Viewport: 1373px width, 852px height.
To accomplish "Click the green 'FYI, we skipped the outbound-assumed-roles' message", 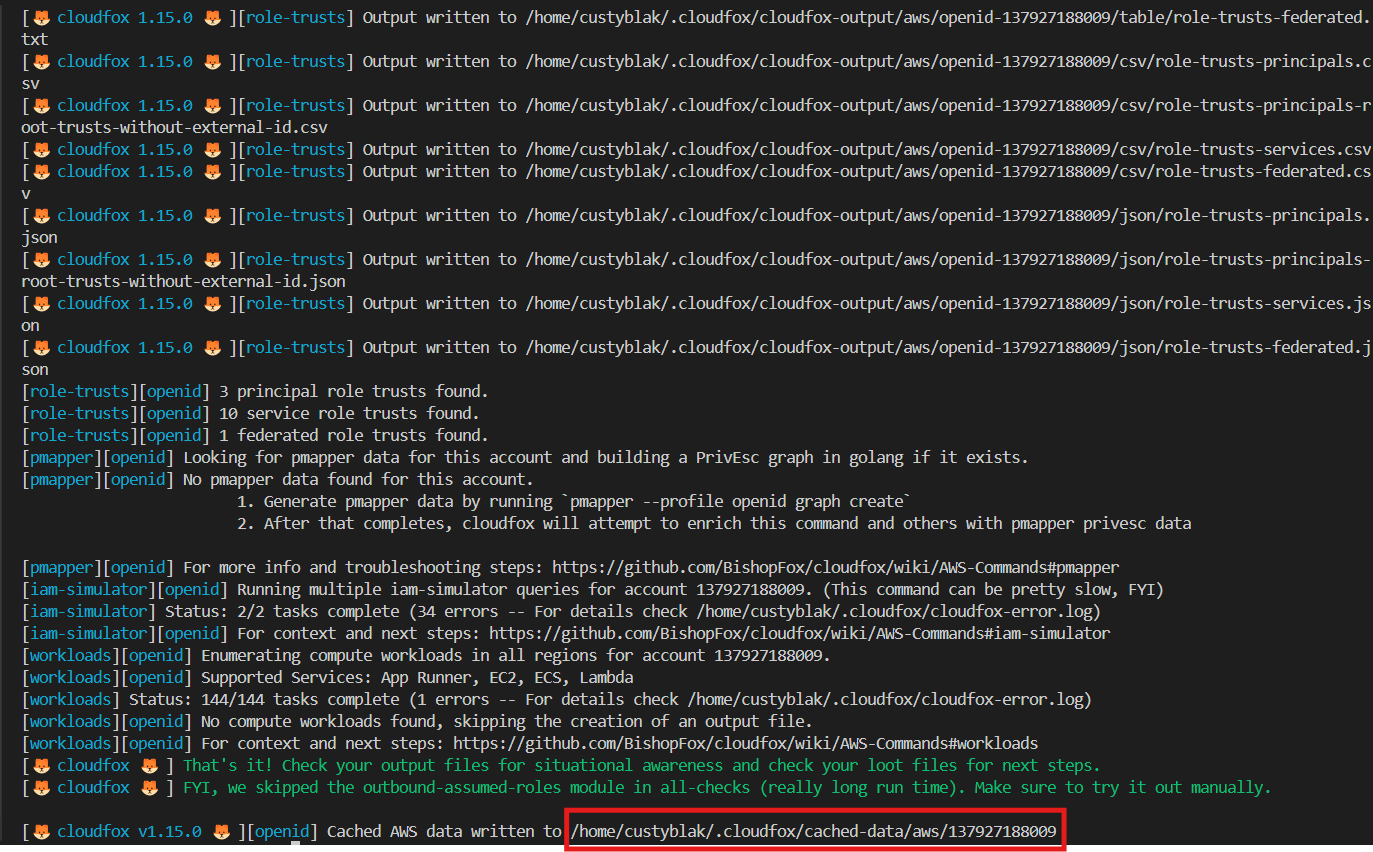I will click(727, 787).
